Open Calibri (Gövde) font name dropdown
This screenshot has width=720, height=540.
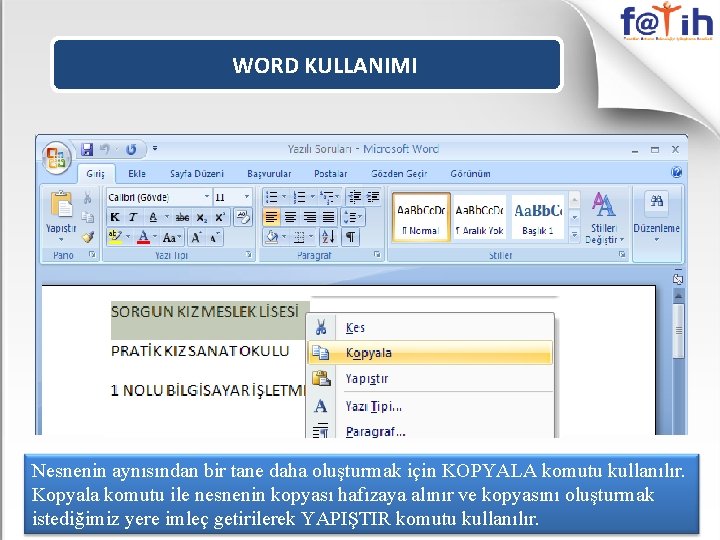[207, 197]
